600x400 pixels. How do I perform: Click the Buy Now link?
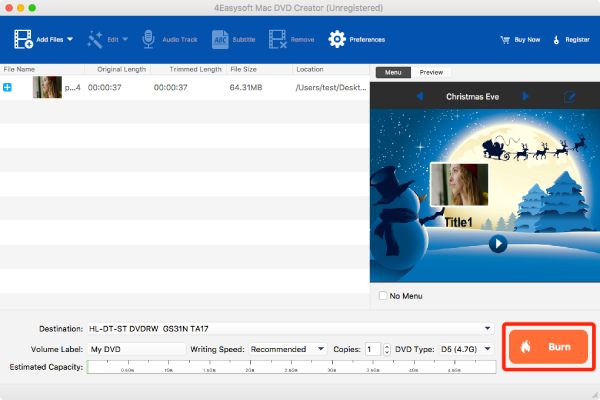527,39
